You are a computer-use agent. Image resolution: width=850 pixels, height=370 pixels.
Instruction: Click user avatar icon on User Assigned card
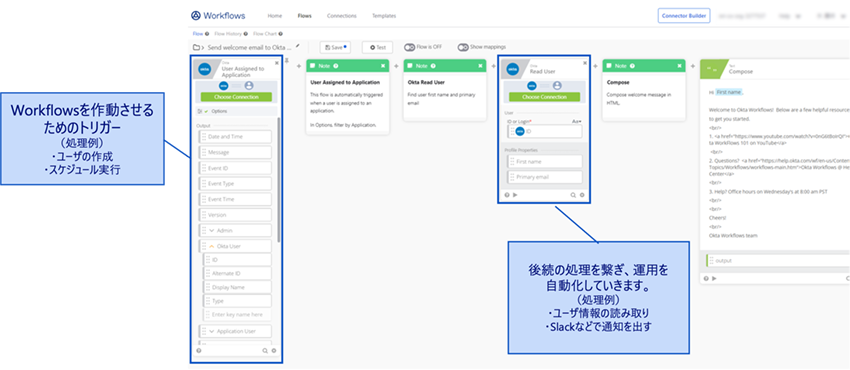[249, 86]
